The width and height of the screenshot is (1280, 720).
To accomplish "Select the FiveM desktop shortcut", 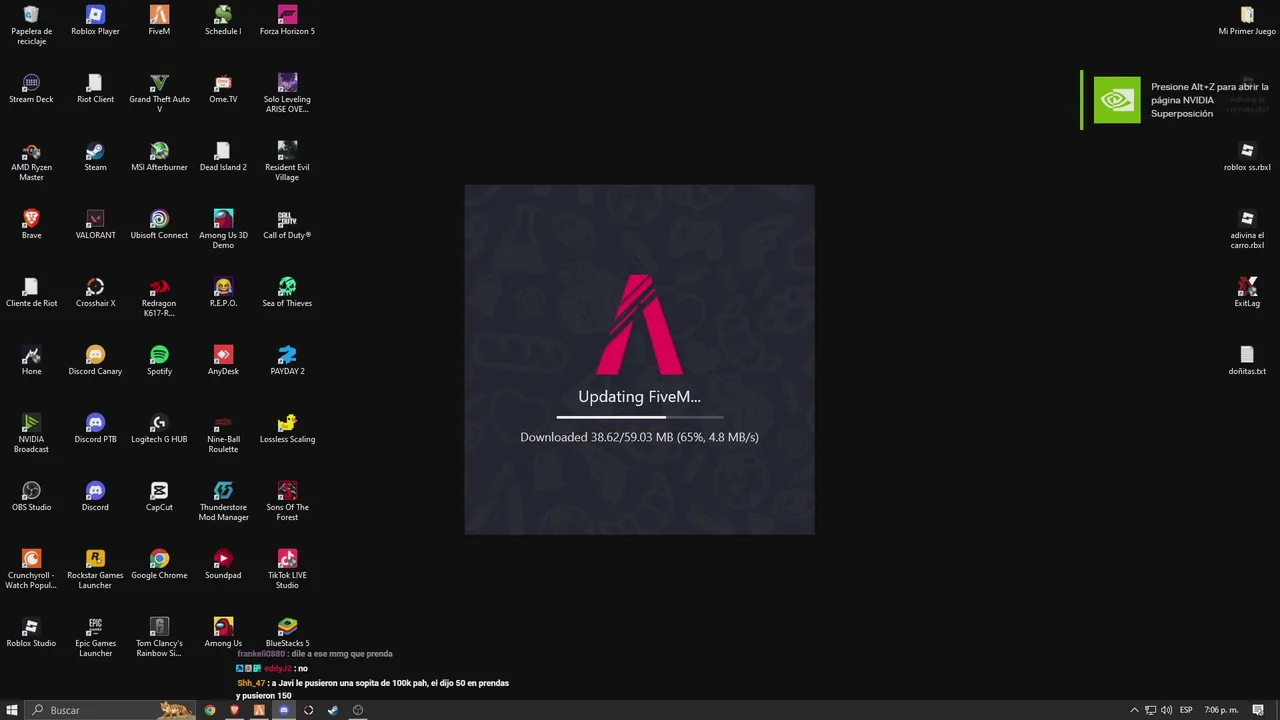I will point(159,20).
